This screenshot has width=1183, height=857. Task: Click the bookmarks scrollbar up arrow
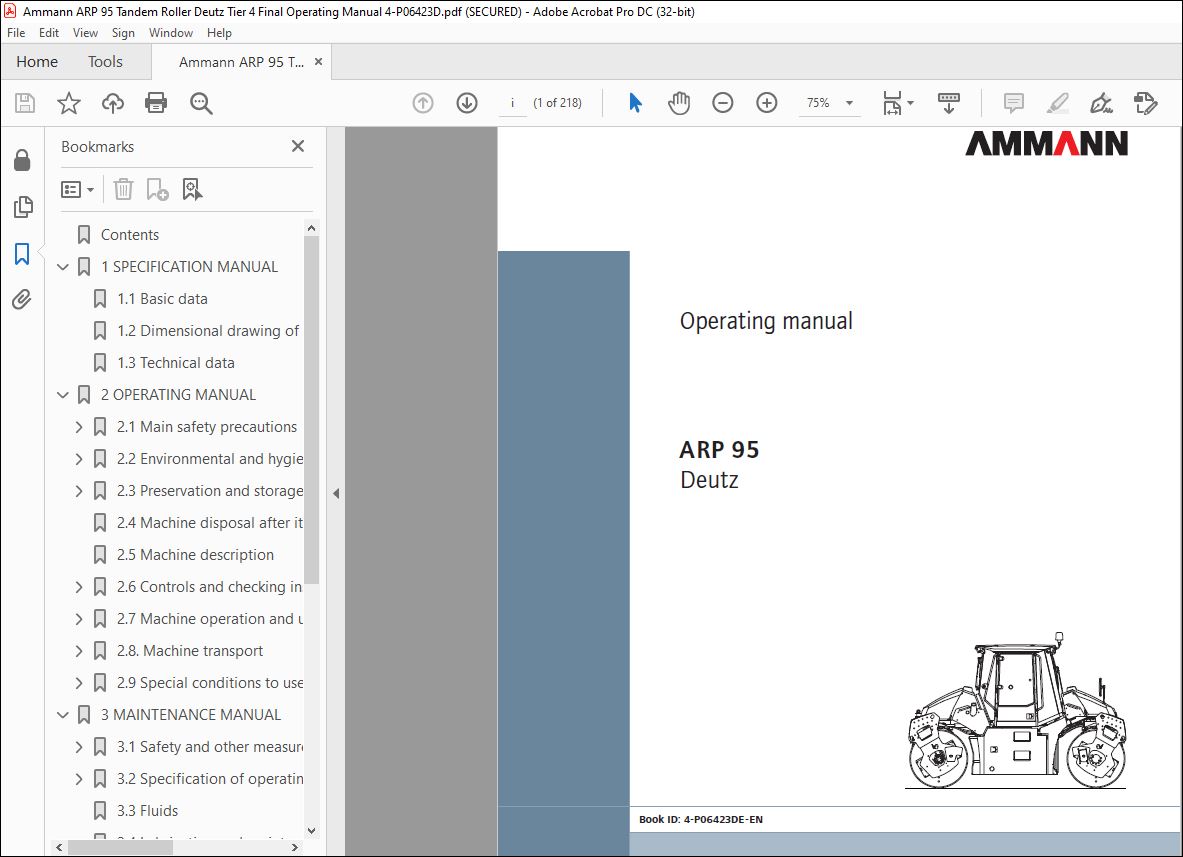click(312, 228)
